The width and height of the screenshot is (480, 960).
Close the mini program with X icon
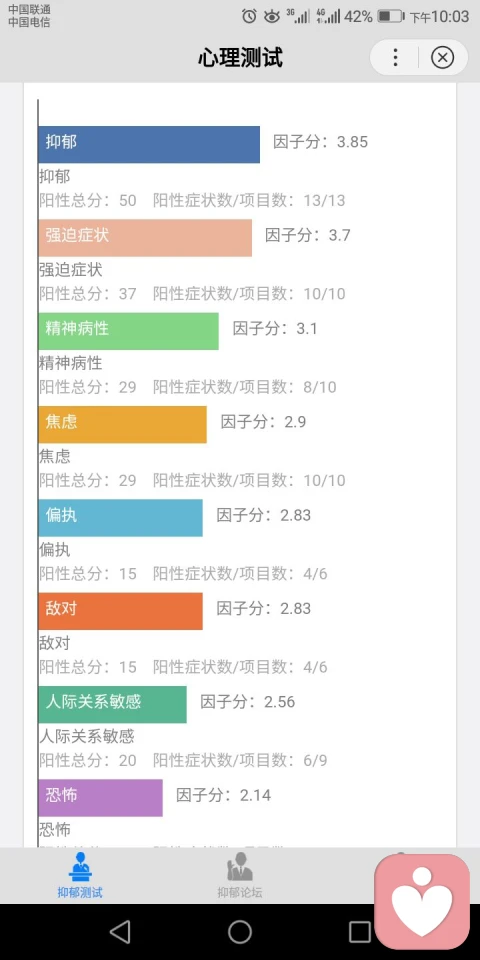point(442,58)
